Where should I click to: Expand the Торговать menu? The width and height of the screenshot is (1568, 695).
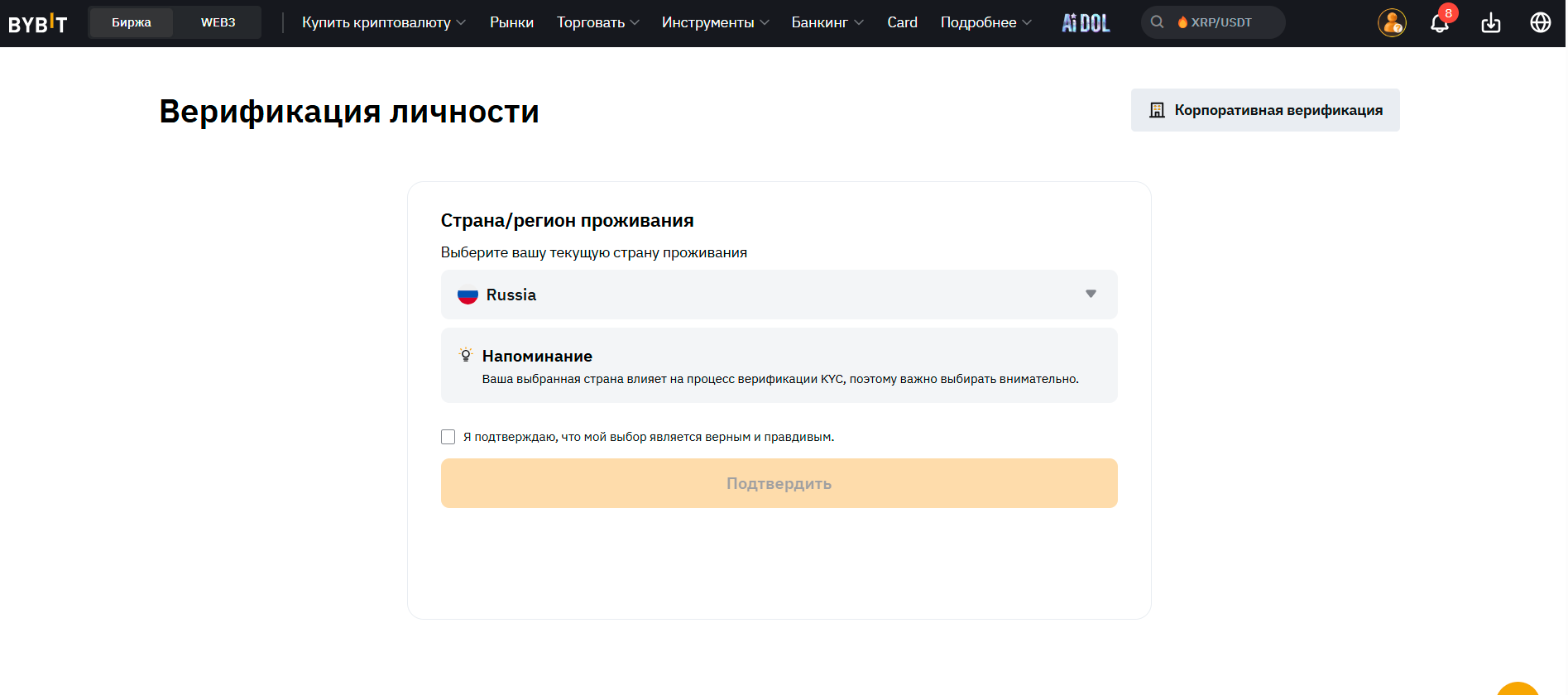(x=597, y=22)
